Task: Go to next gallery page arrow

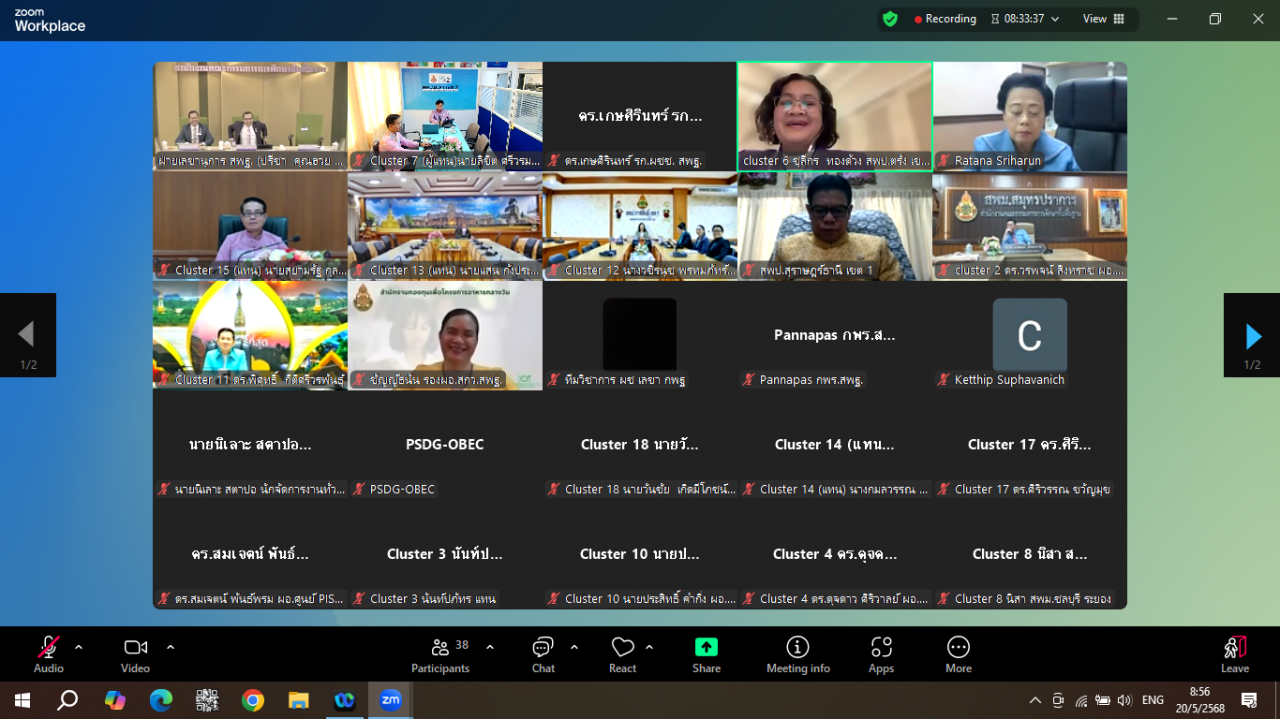Action: click(x=1252, y=335)
